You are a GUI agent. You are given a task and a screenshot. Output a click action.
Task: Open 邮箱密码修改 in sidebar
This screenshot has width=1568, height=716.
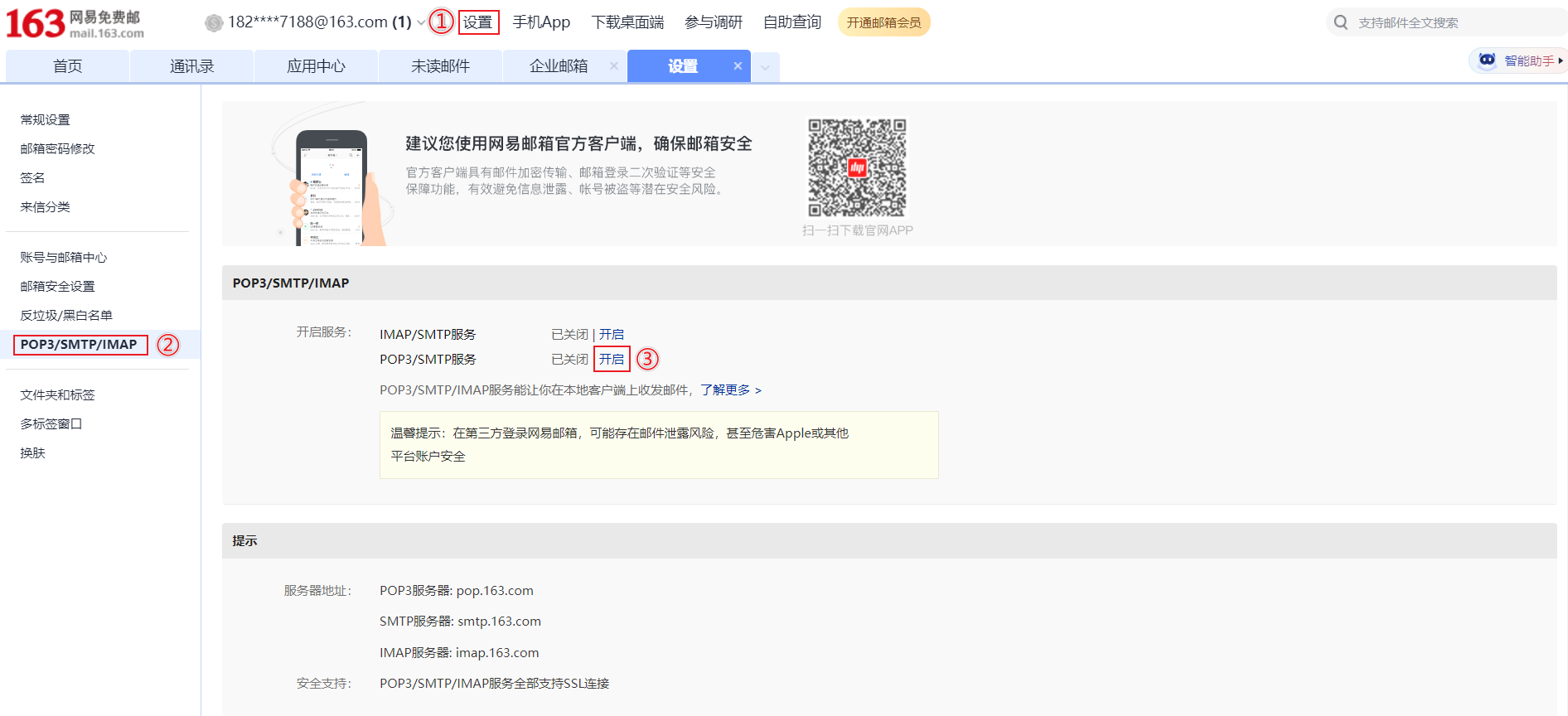[58, 149]
